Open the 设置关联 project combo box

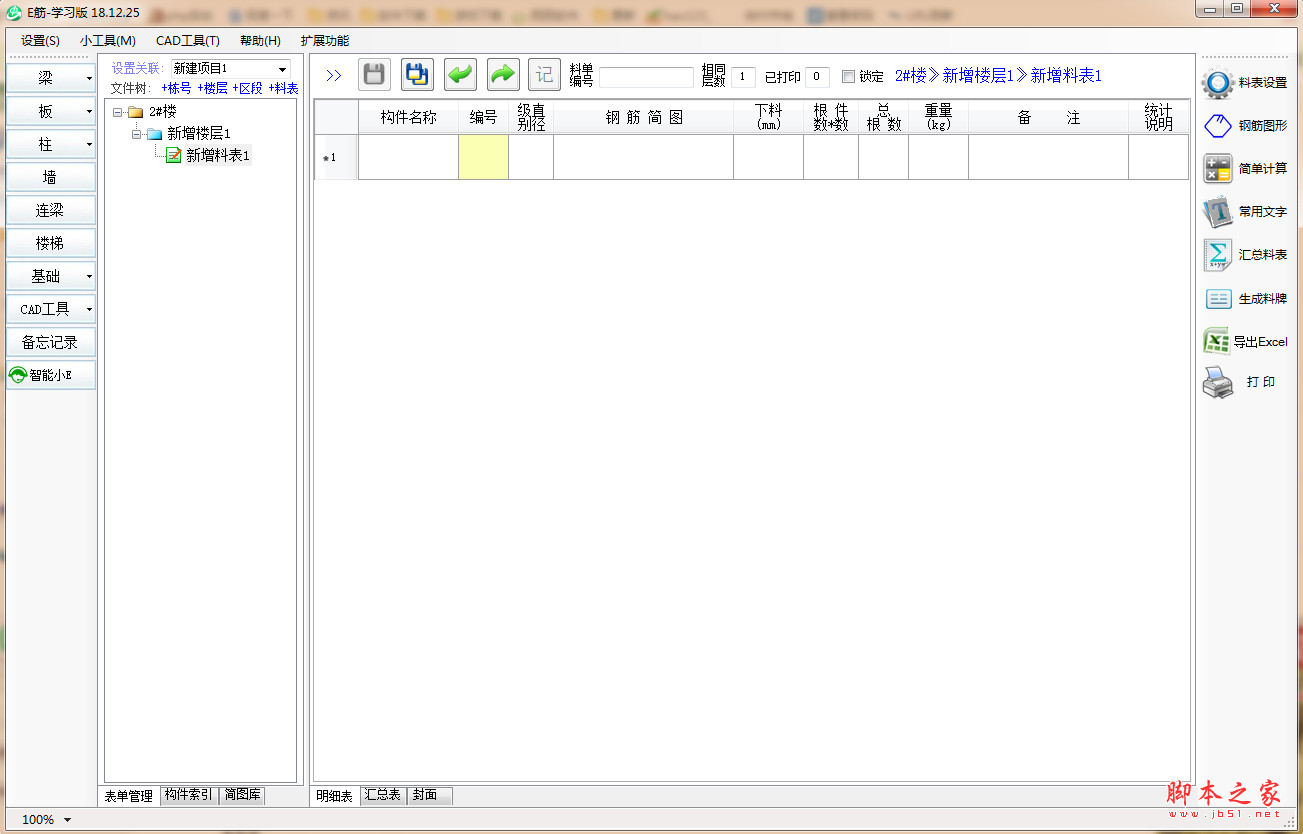(x=230, y=68)
